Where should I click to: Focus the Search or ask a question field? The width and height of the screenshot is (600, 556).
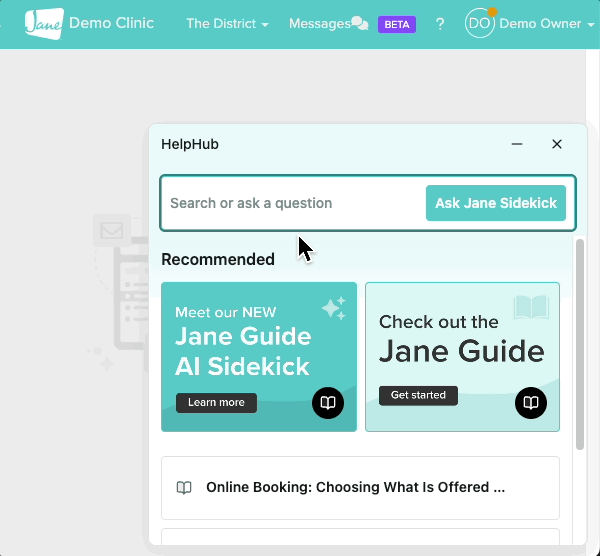[x=293, y=203]
